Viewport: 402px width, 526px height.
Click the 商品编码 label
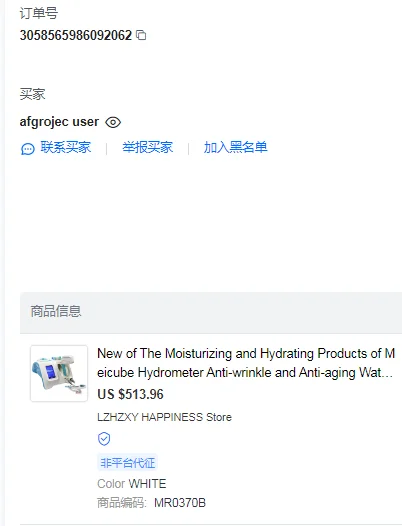pos(122,503)
